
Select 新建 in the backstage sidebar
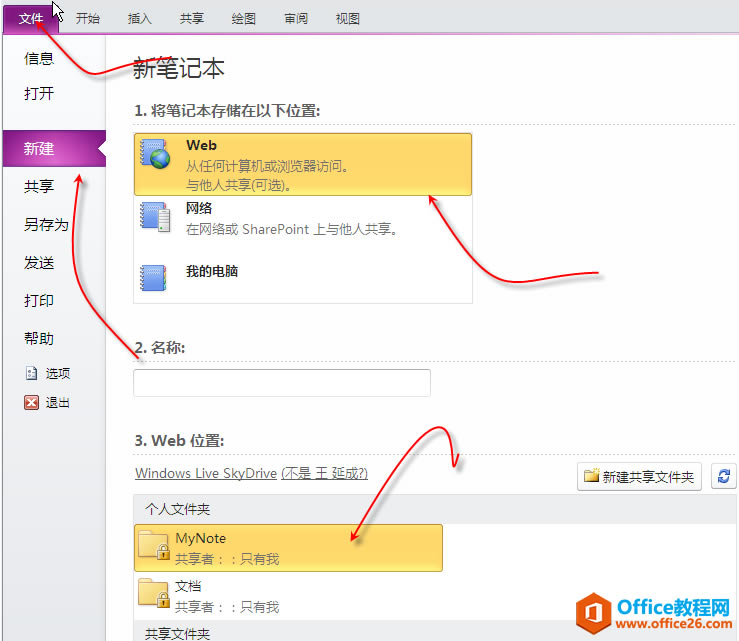54,148
